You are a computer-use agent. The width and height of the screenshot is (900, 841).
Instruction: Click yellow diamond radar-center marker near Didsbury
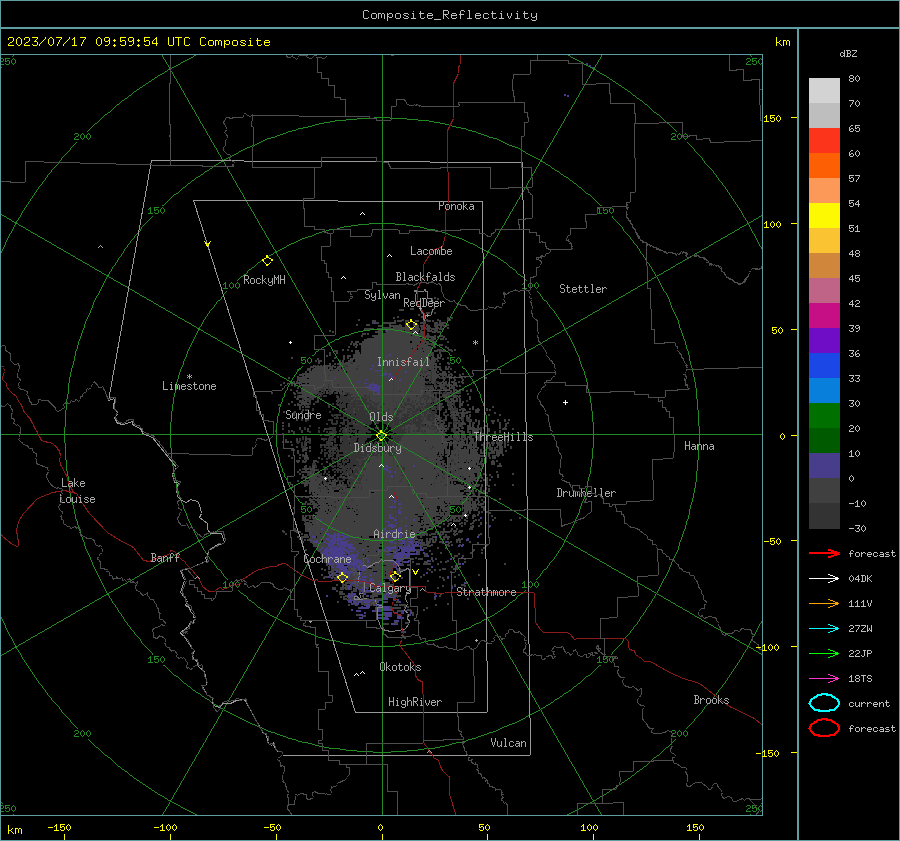point(381,436)
